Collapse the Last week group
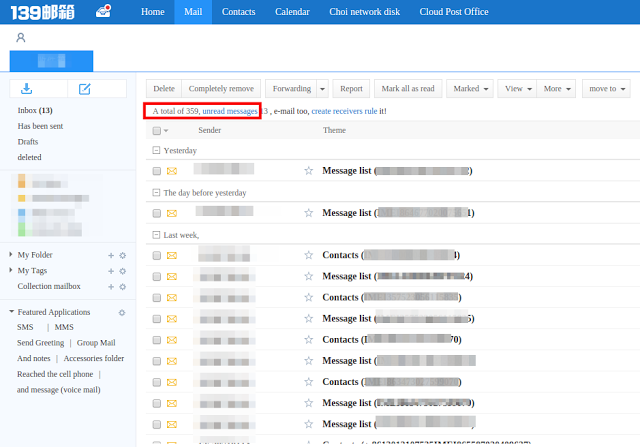 pos(156,235)
